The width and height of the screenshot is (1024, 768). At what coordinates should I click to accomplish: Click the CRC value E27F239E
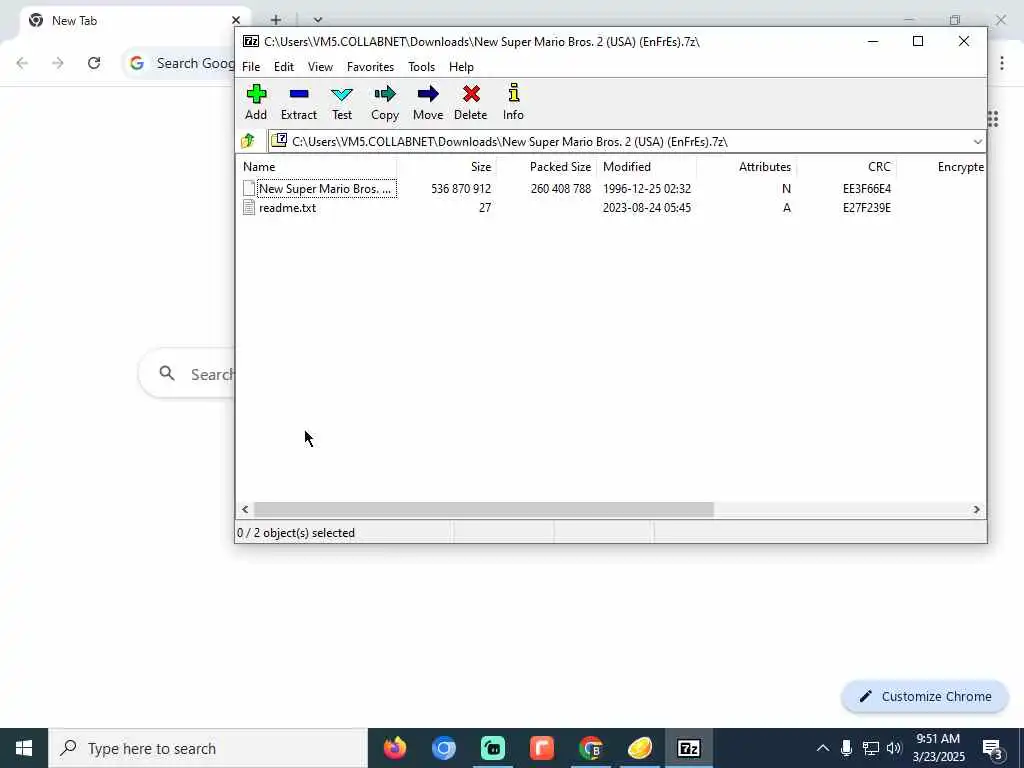coord(867,208)
